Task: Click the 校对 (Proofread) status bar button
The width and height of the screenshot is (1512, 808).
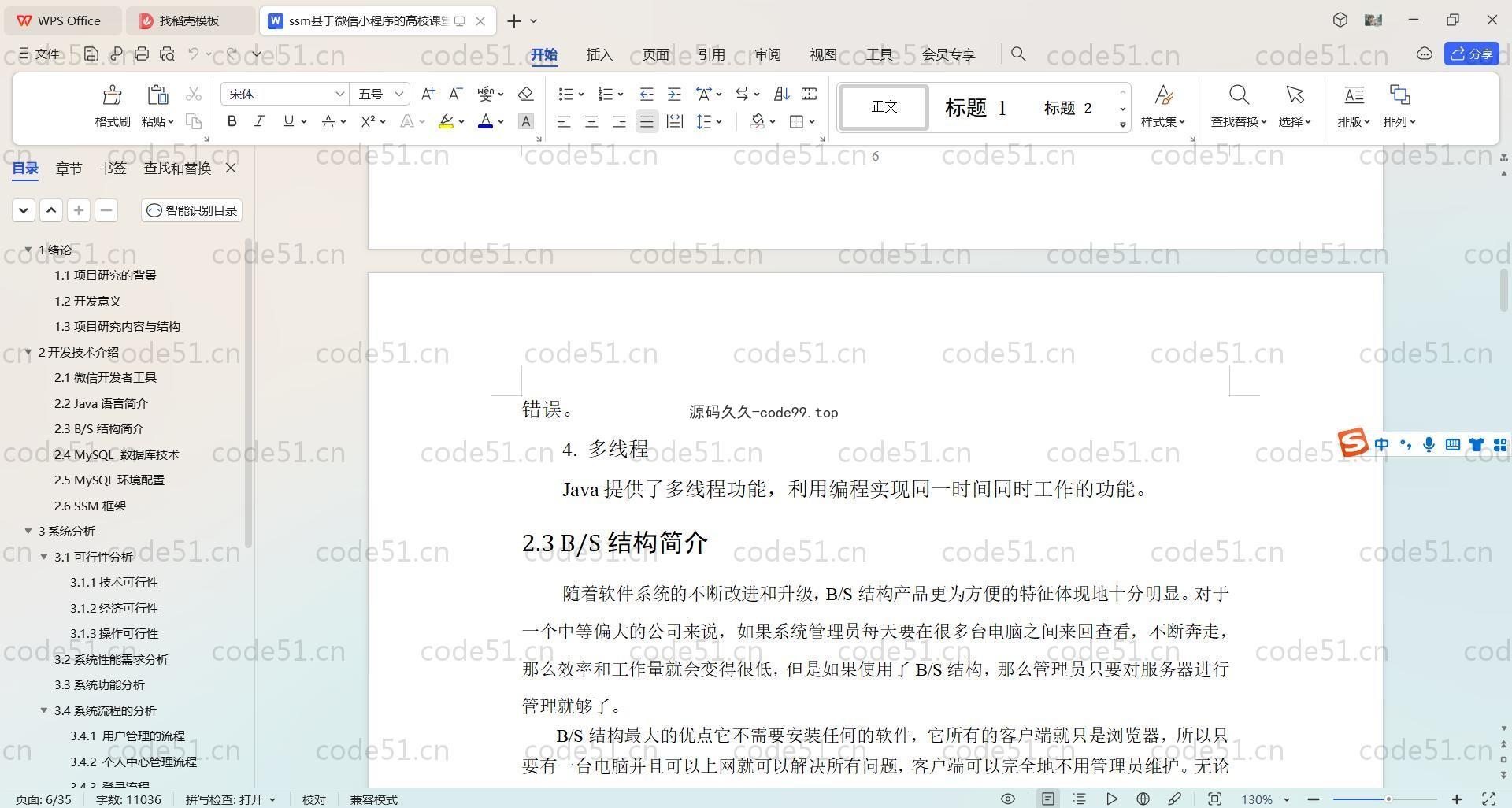Action: pyautogui.click(x=313, y=799)
